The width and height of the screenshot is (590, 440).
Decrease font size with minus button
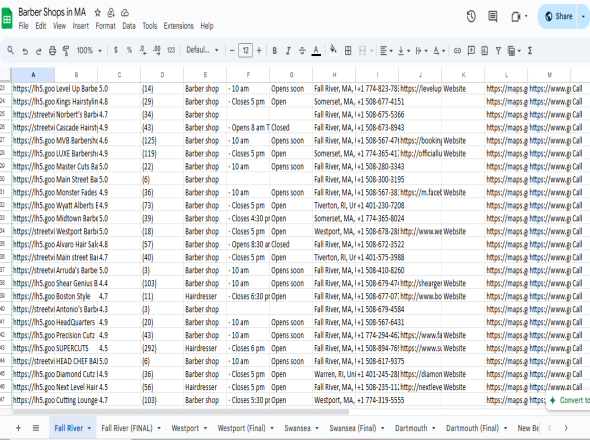click(232, 50)
